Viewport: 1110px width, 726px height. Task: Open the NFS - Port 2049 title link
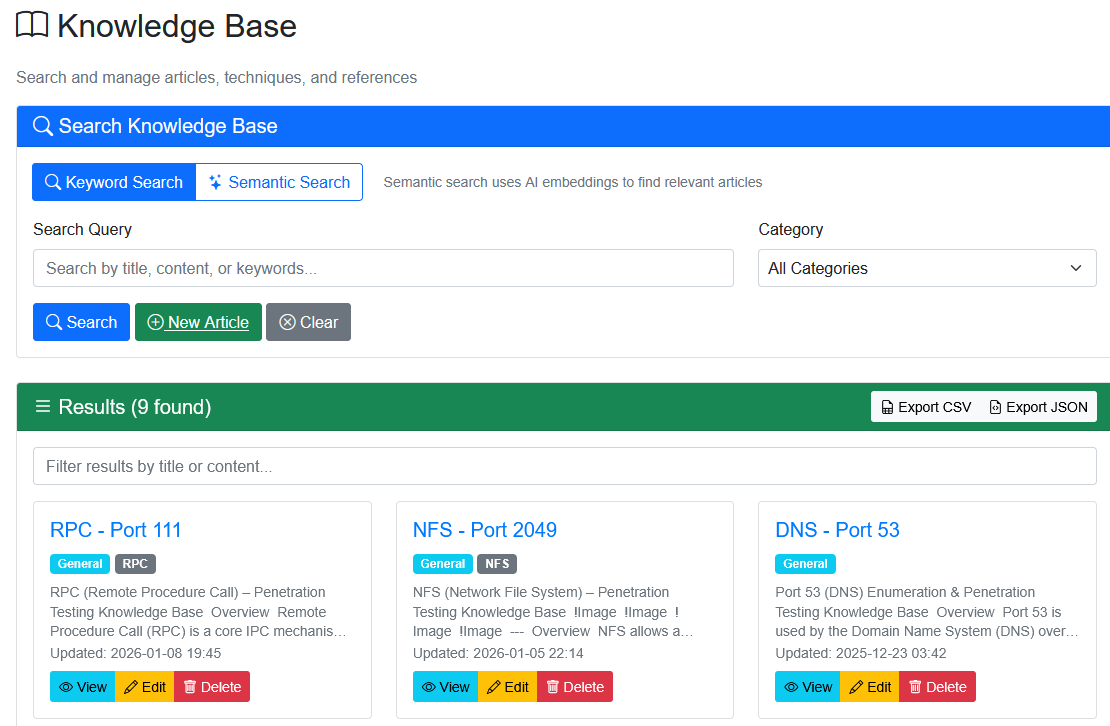[x=484, y=530]
